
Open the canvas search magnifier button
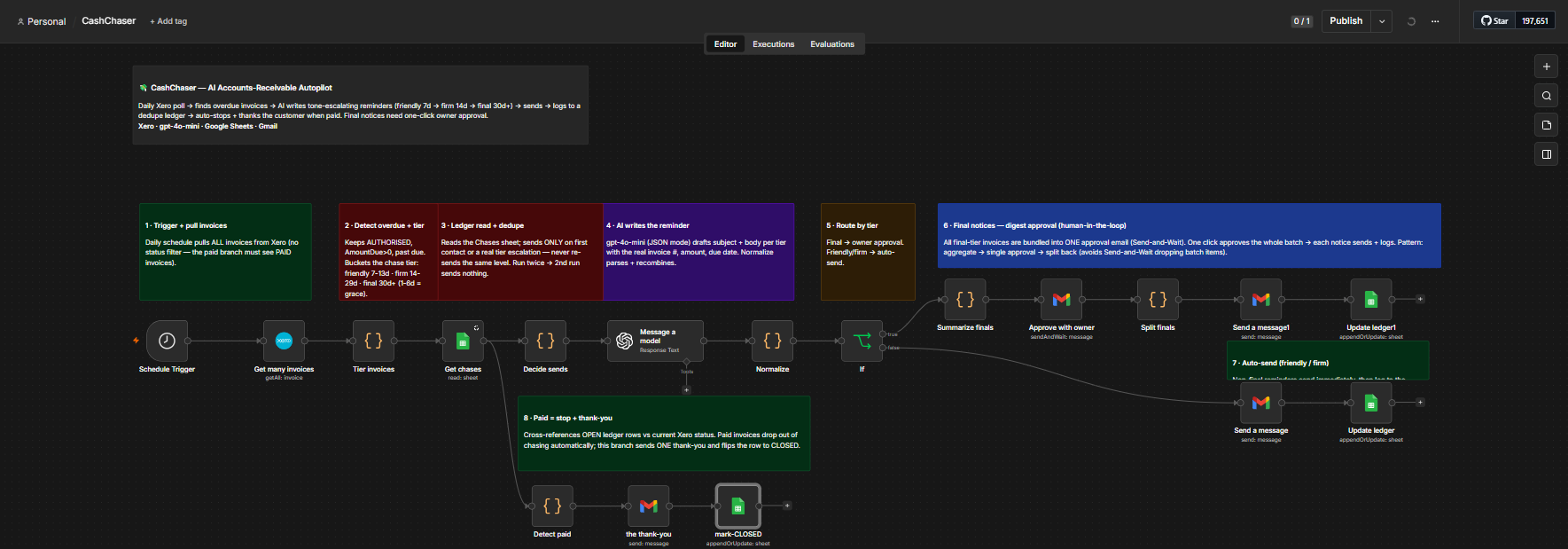point(1546,96)
